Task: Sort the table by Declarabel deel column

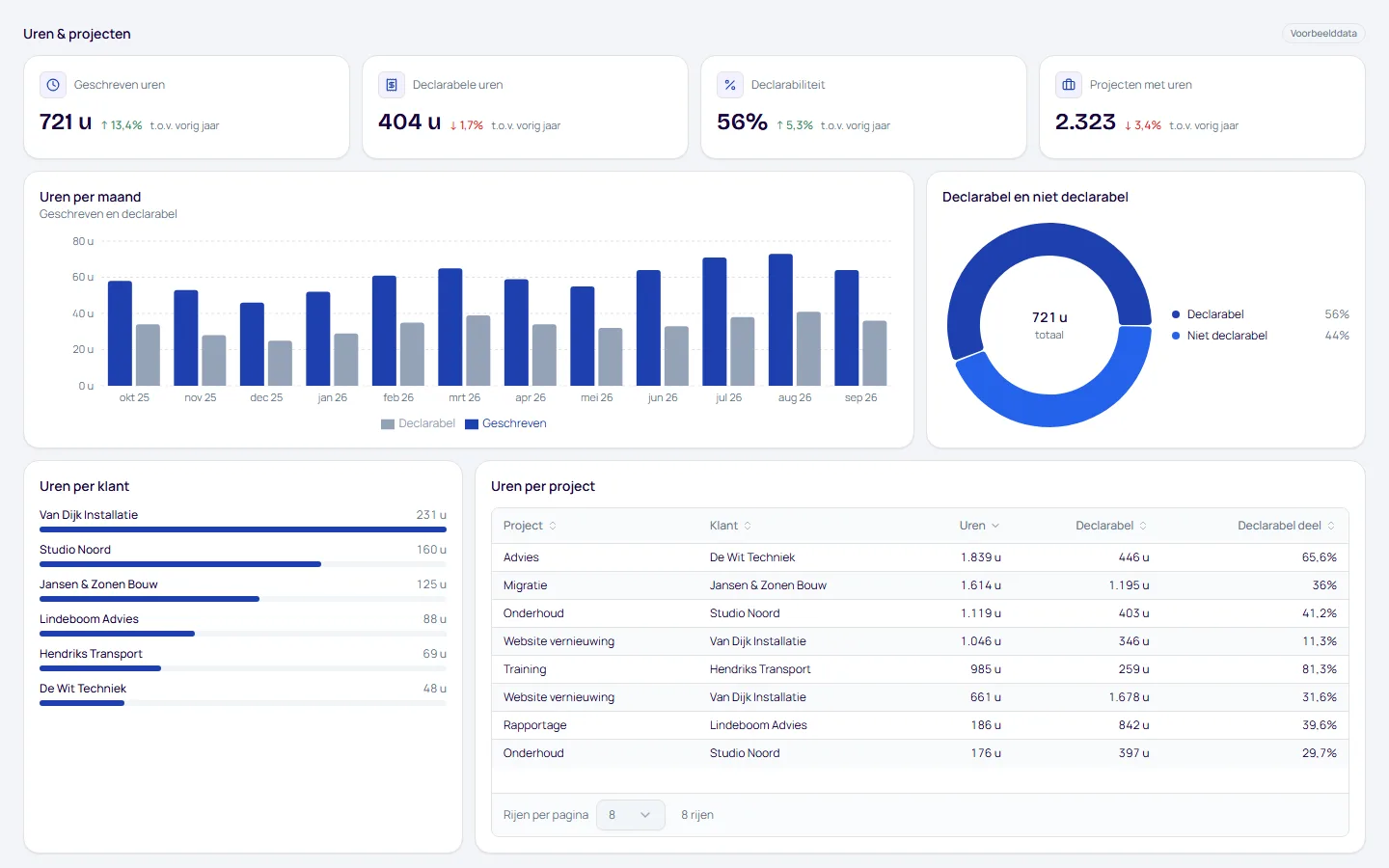Action: 1286,526
